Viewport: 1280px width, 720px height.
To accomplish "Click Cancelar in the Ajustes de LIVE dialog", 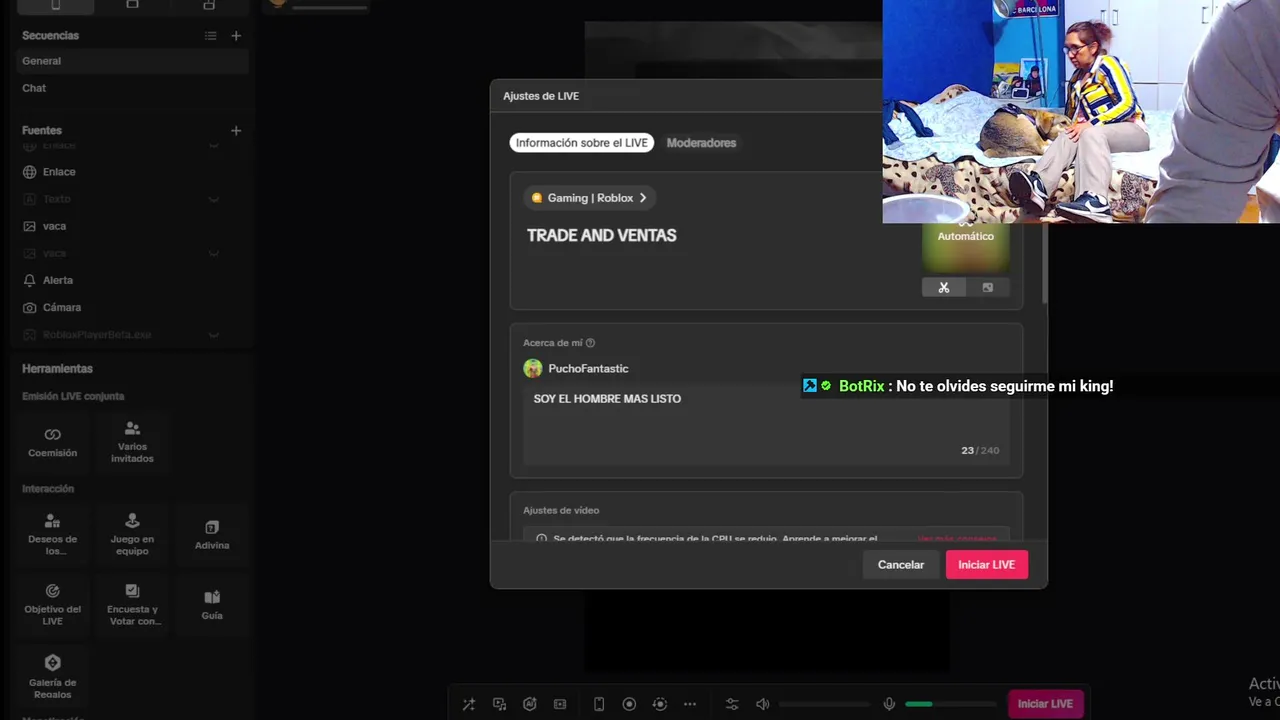I will [x=901, y=565].
